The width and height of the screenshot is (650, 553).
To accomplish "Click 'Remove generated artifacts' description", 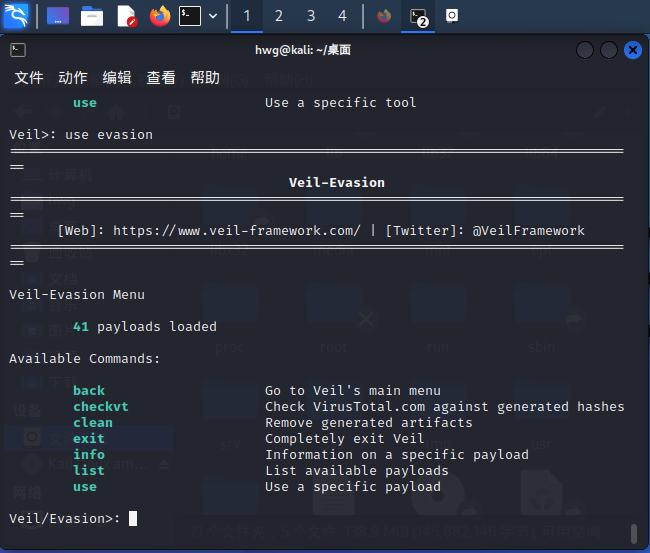I will click(369, 422).
